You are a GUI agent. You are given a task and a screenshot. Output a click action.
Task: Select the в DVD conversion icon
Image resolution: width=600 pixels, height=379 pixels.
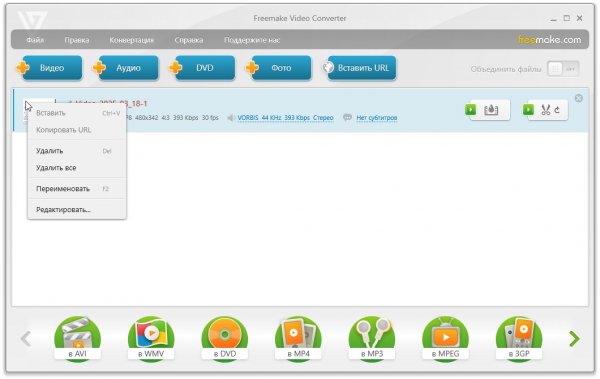225,338
